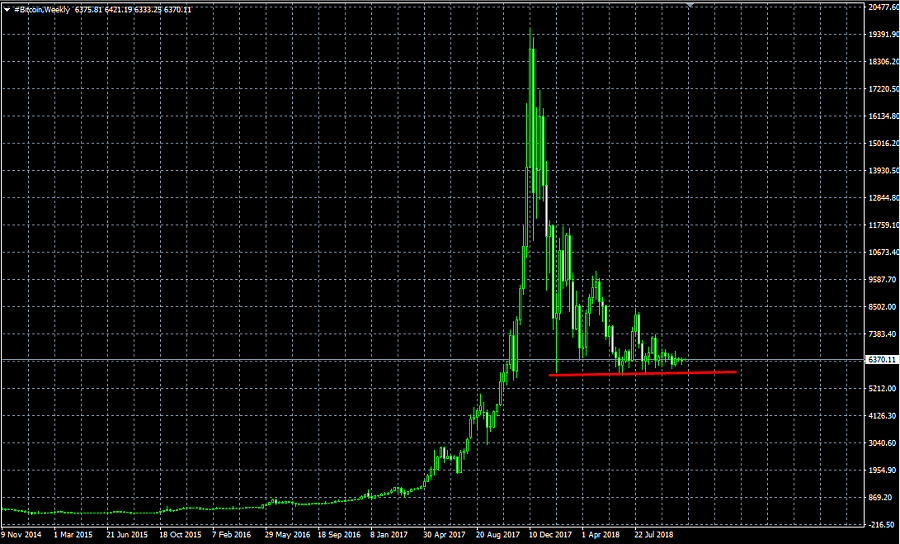Click the 1954.90 price axis label

point(880,470)
